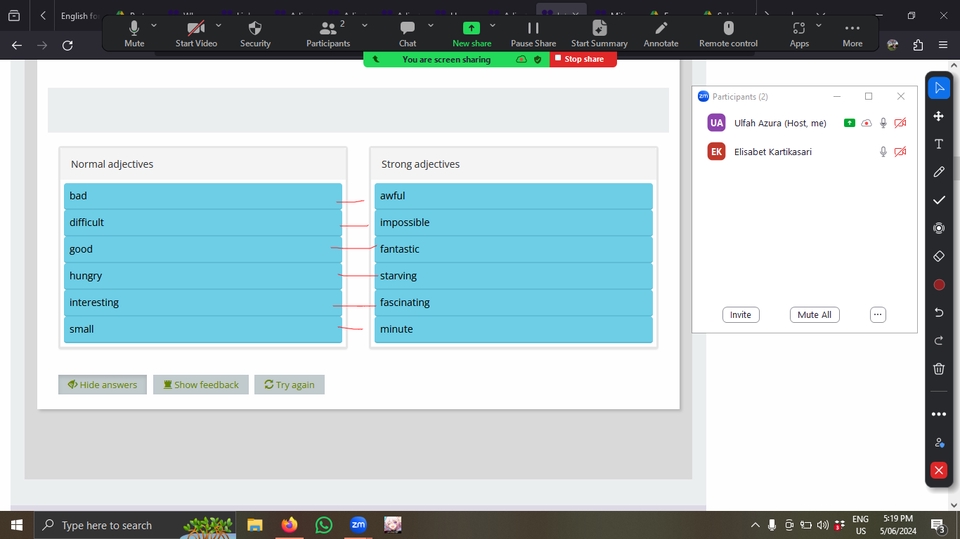This screenshot has width=960, height=539.
Task: Click New share button
Action: point(471,34)
